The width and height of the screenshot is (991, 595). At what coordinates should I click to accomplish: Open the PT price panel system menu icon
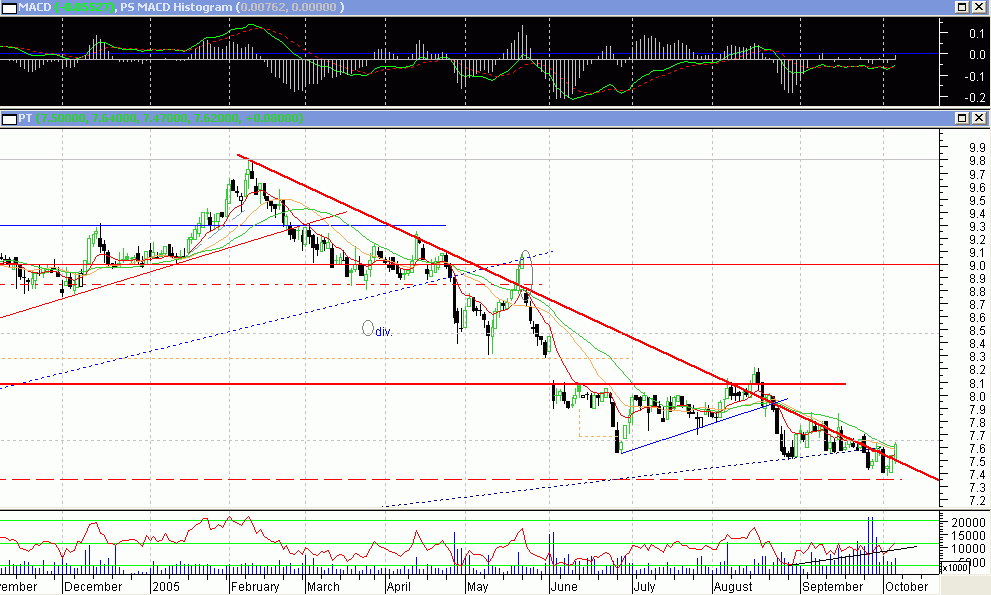point(9,118)
